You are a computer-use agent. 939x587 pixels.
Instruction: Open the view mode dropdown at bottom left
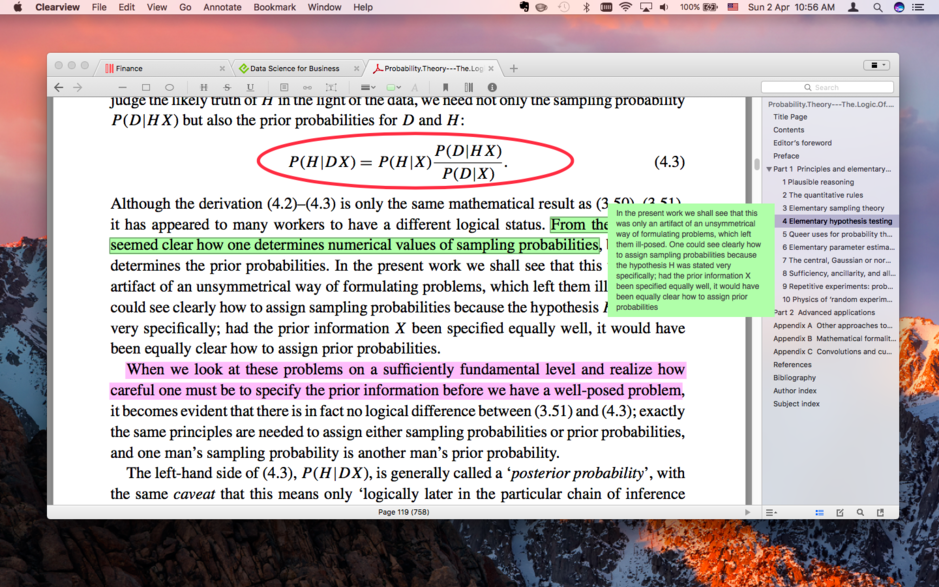pos(772,512)
